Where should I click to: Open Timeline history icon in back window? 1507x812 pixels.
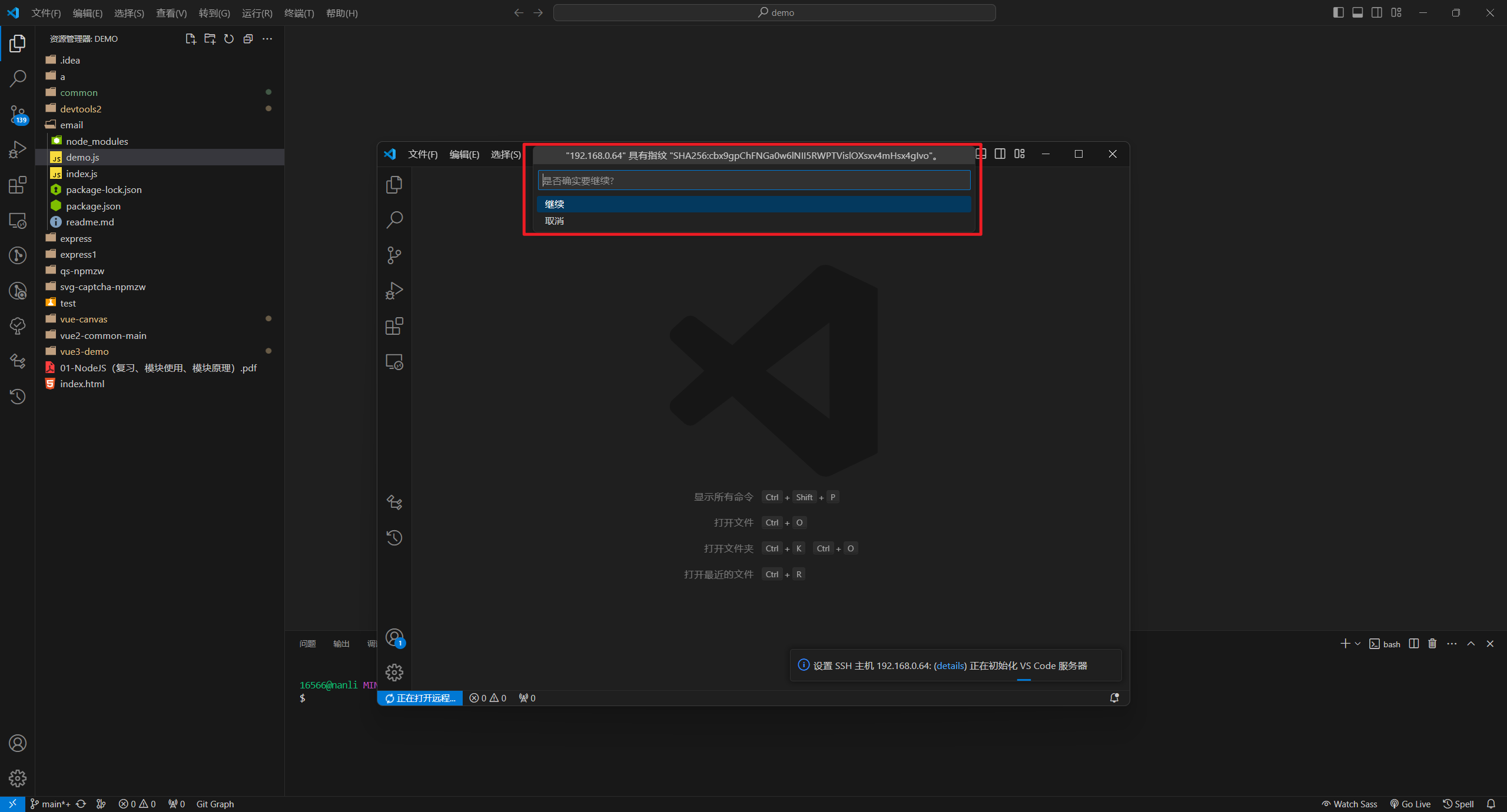point(18,397)
